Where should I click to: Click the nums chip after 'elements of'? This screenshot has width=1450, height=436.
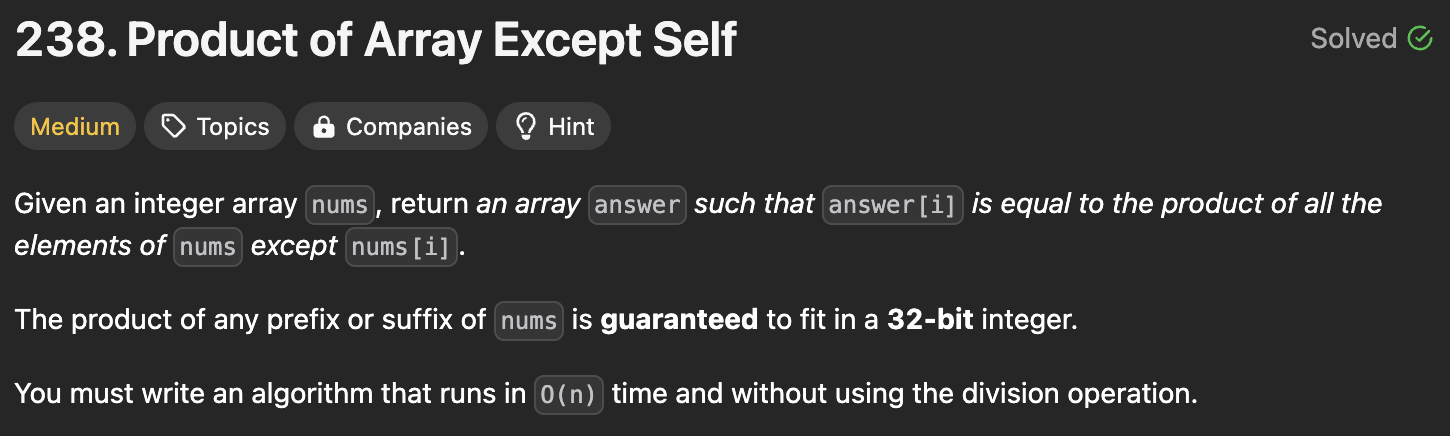(x=208, y=246)
